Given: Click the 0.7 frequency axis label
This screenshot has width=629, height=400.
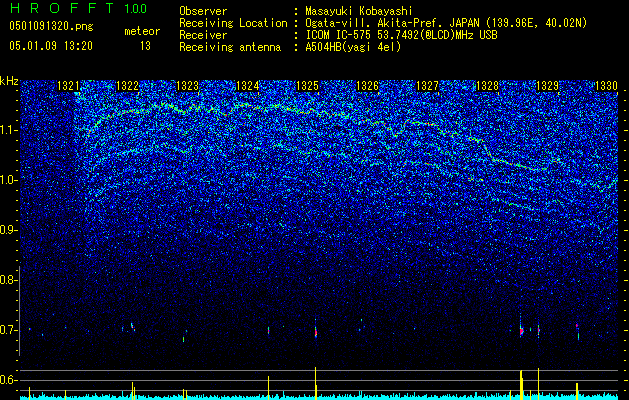Looking at the screenshot, I should pos(8,330).
